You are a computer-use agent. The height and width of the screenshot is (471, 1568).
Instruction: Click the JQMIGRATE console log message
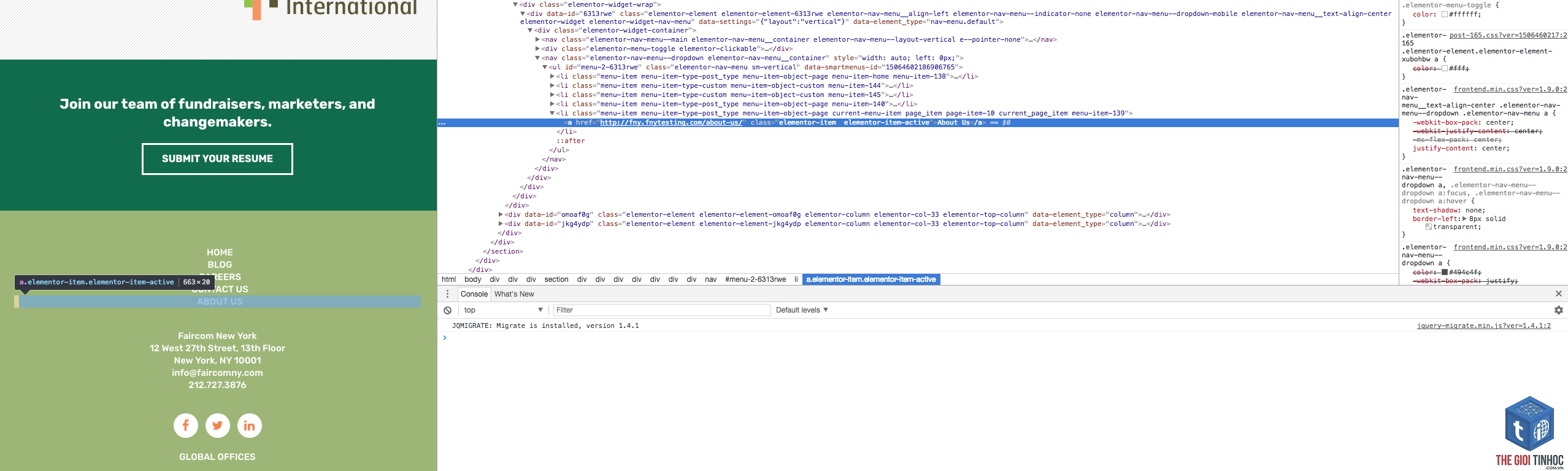point(545,325)
